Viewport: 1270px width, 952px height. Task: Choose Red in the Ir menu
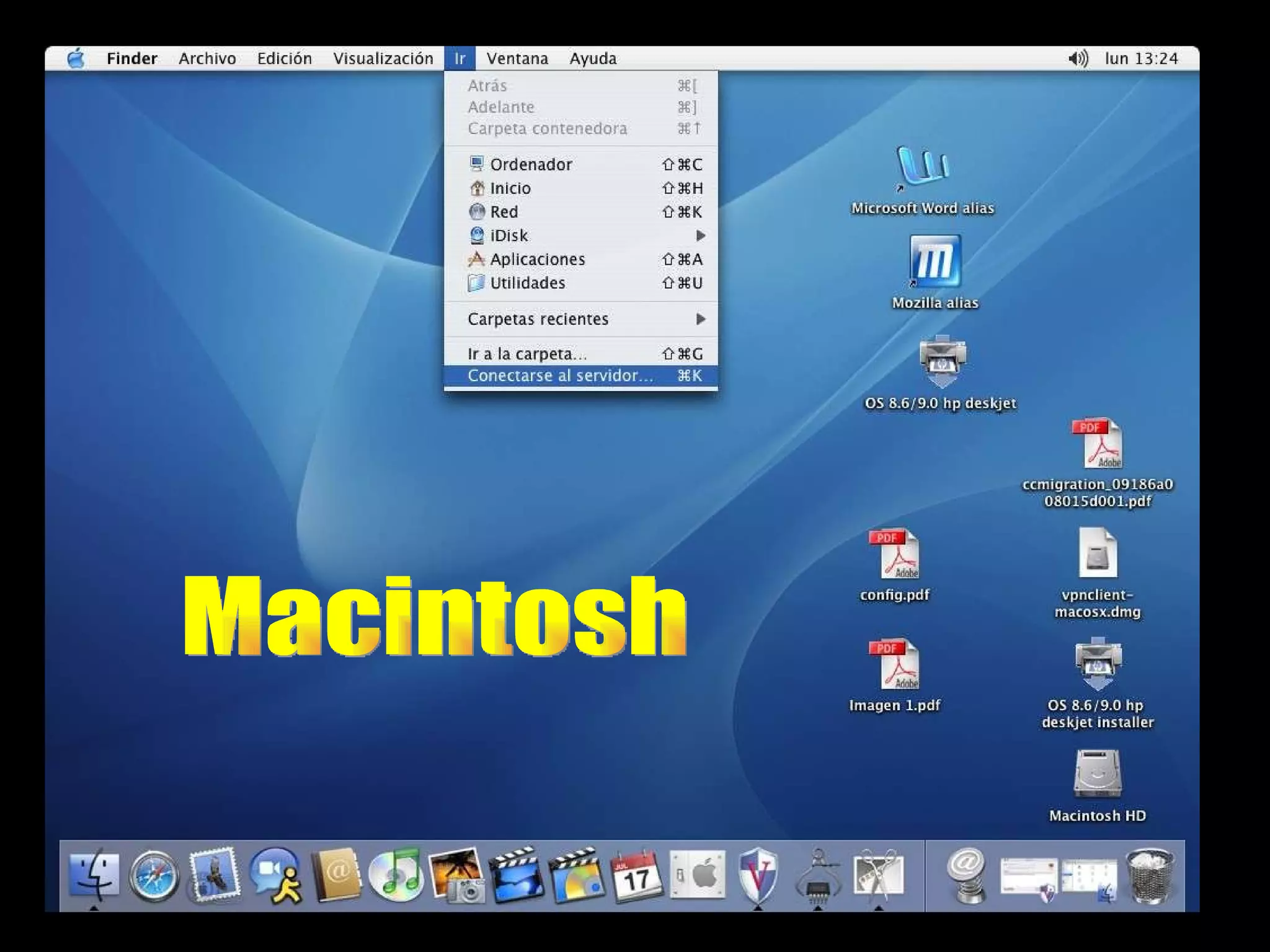[x=581, y=211]
